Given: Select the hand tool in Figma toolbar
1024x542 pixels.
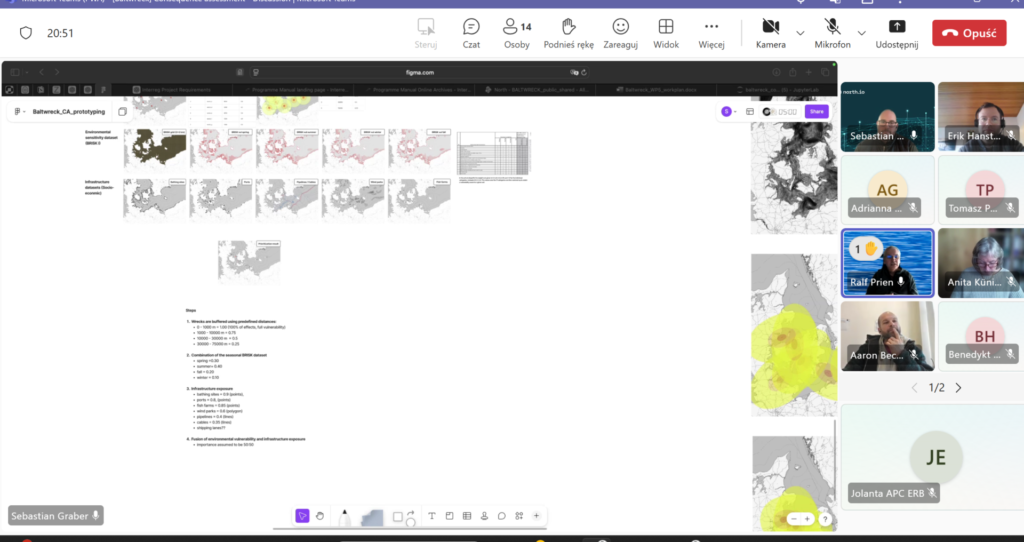Looking at the screenshot, I should (320, 516).
